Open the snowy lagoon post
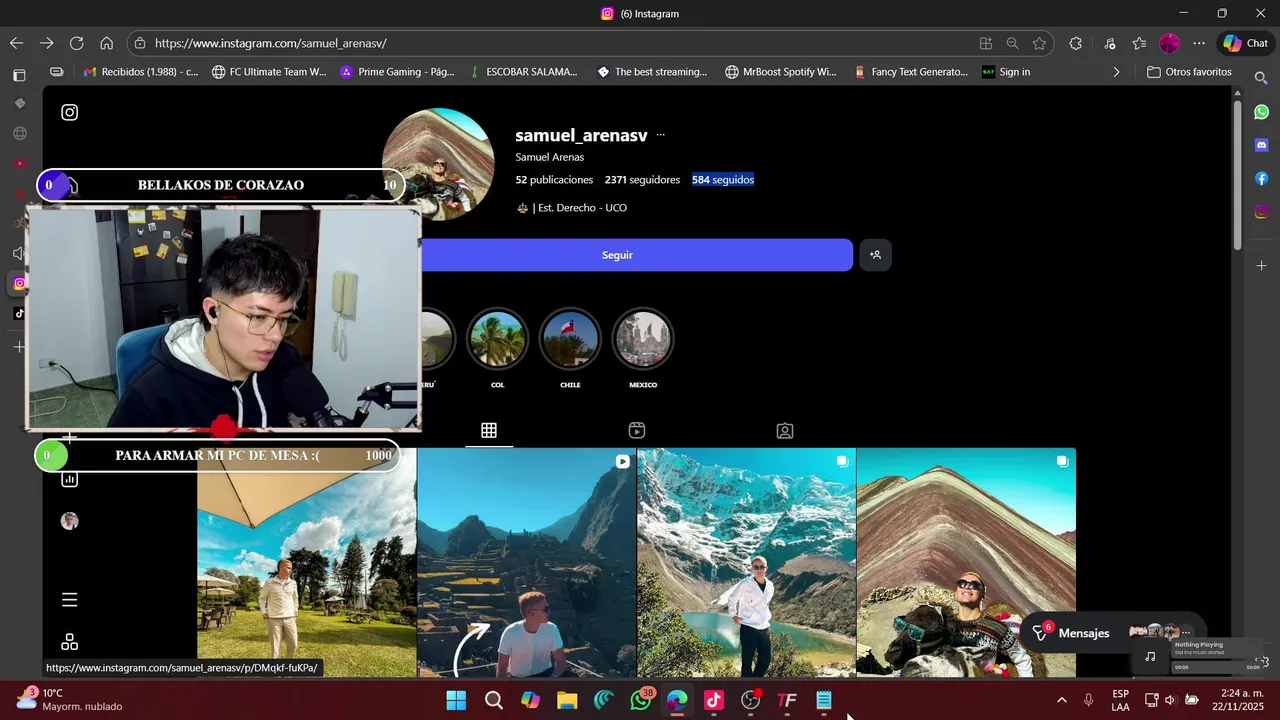 746,562
